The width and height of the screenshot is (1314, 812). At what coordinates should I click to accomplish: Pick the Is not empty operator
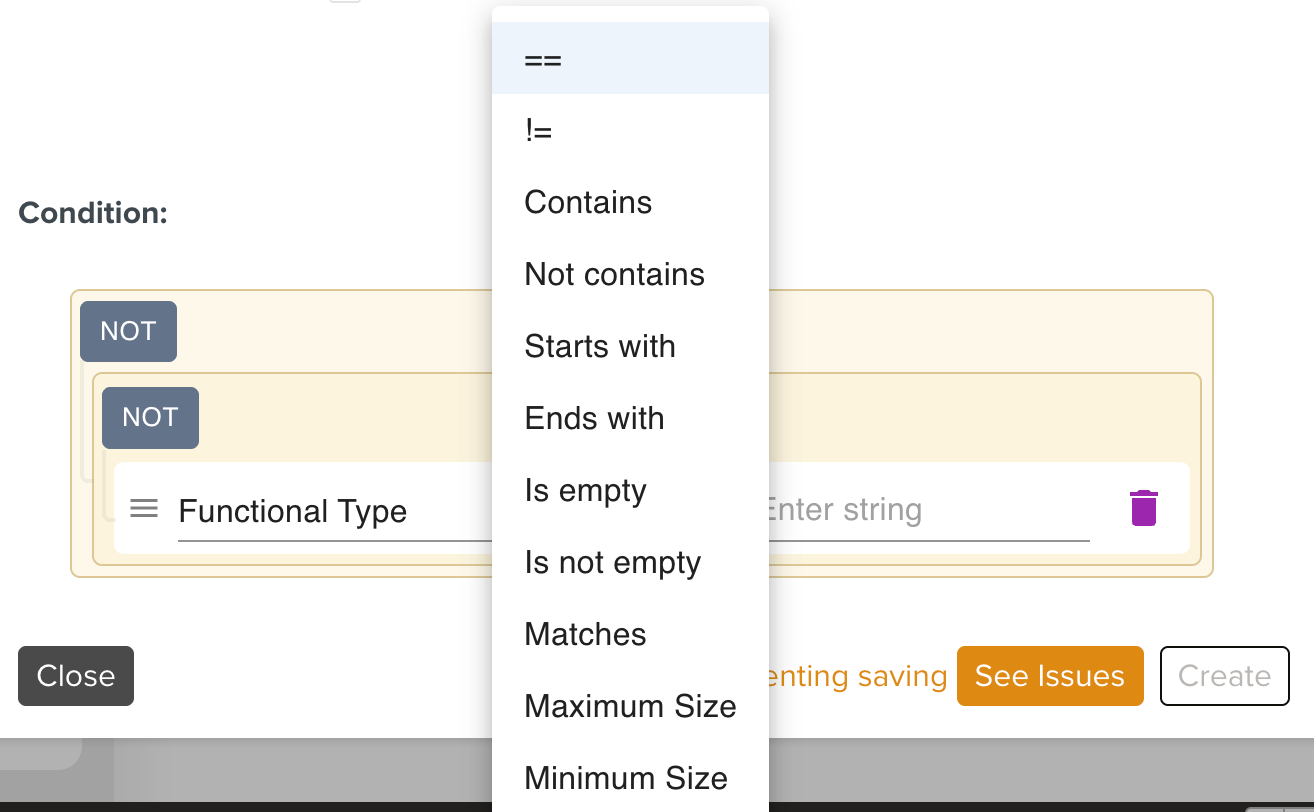coord(612,562)
